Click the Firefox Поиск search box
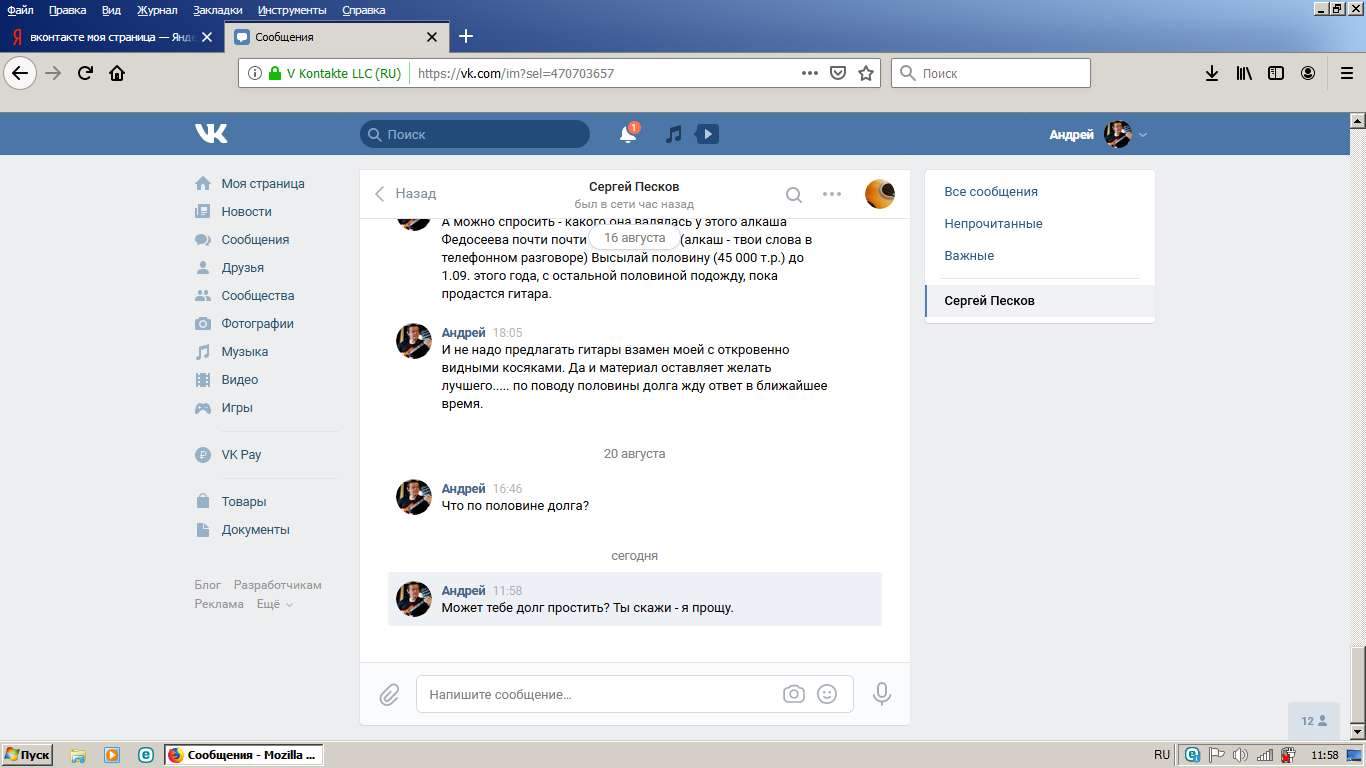Viewport: 1366px width, 768px height. click(990, 73)
